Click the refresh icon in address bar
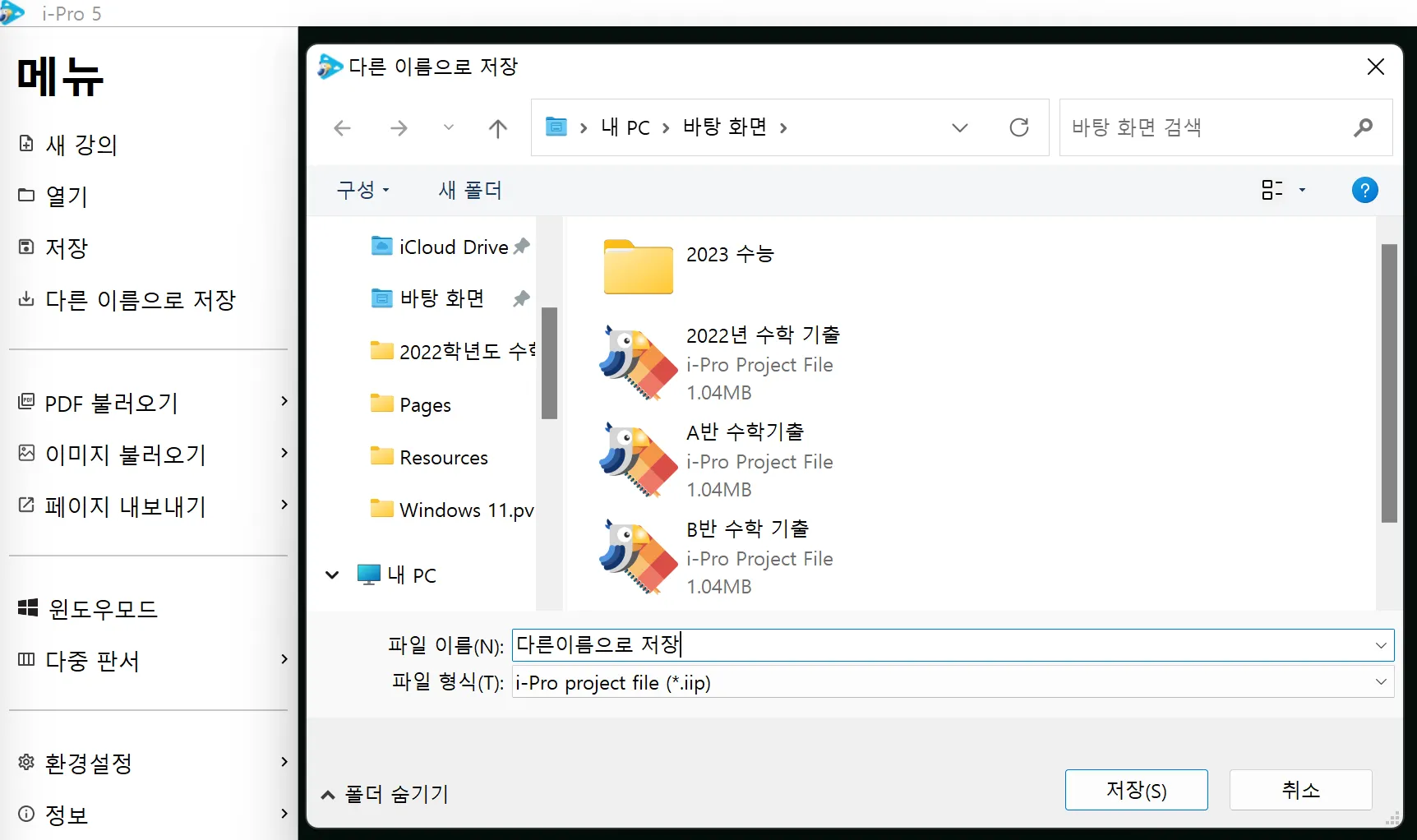Image resolution: width=1417 pixels, height=840 pixels. pos(1019,127)
